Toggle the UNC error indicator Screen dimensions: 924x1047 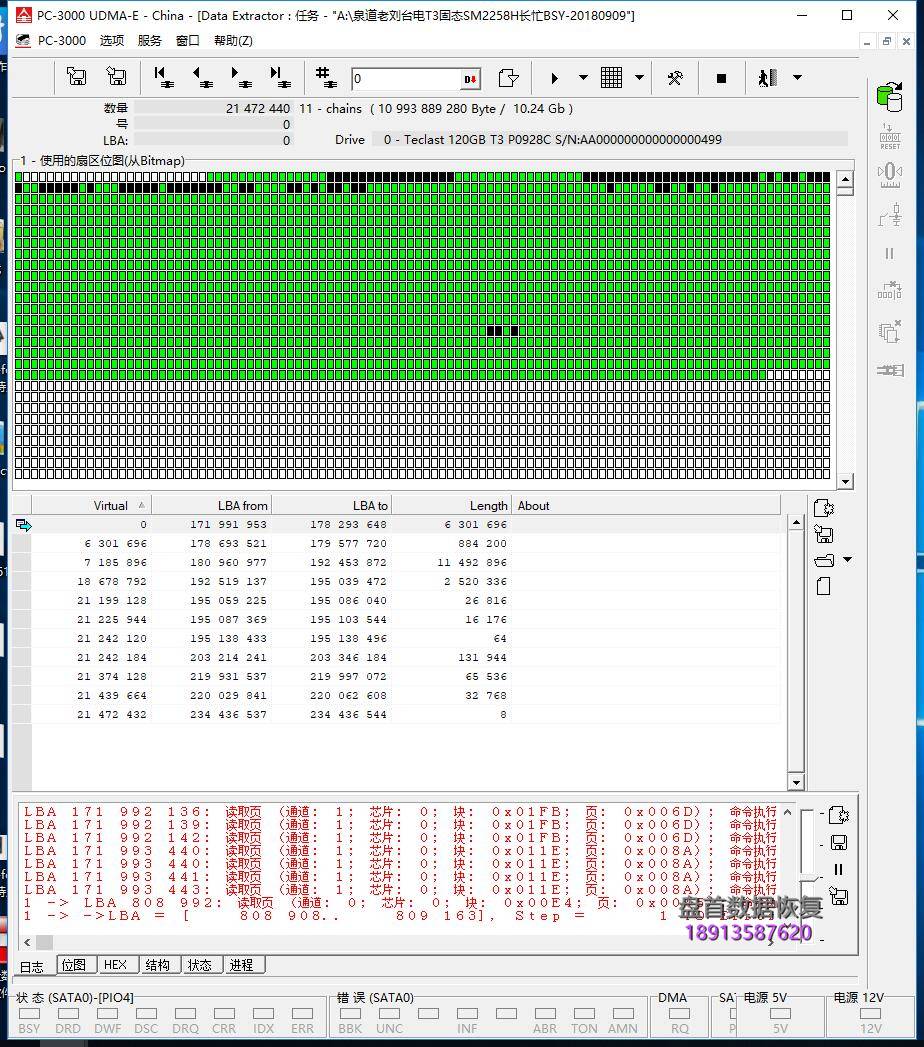click(x=389, y=1014)
